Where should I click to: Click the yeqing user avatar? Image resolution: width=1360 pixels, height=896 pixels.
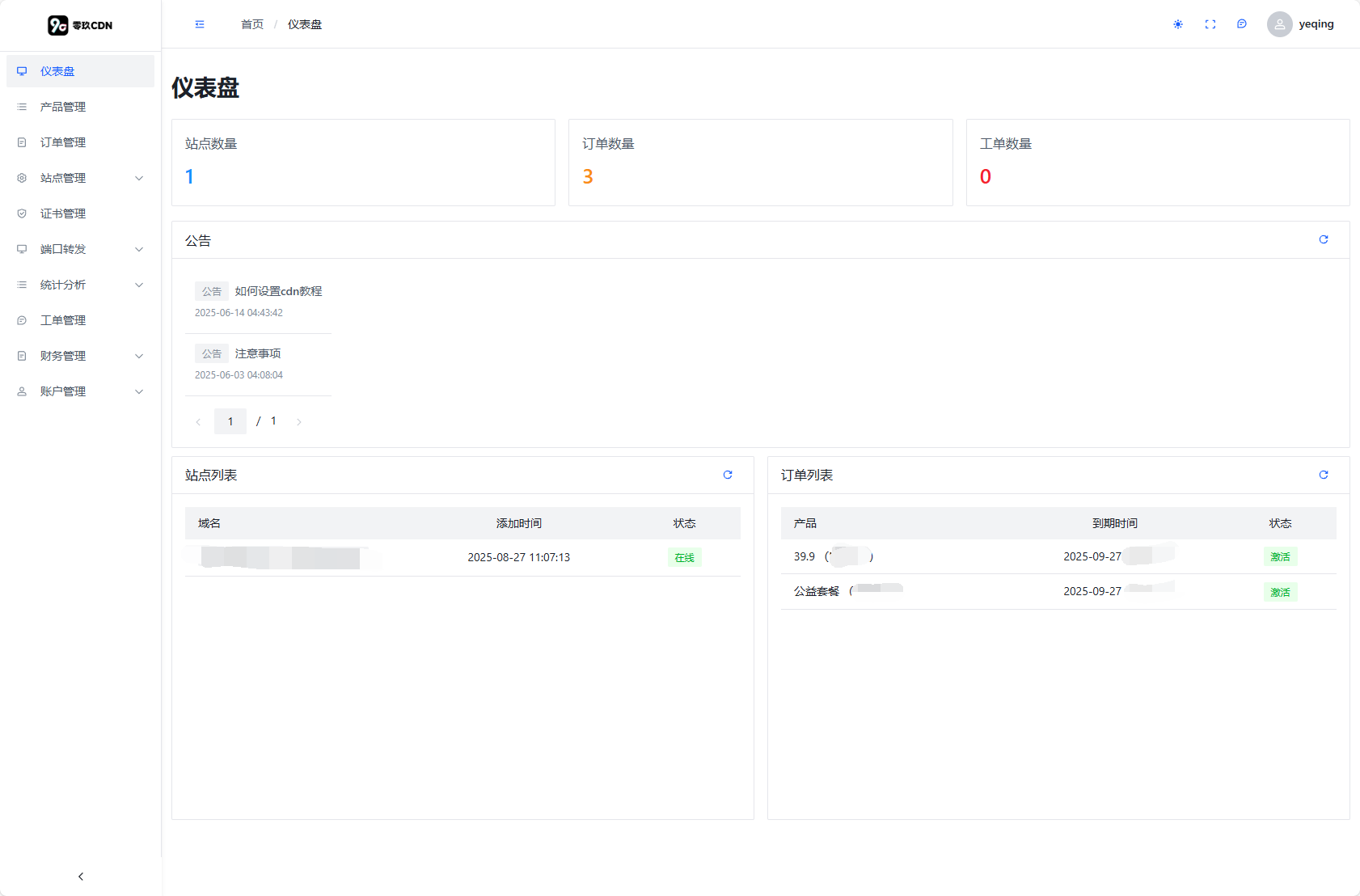1279,24
